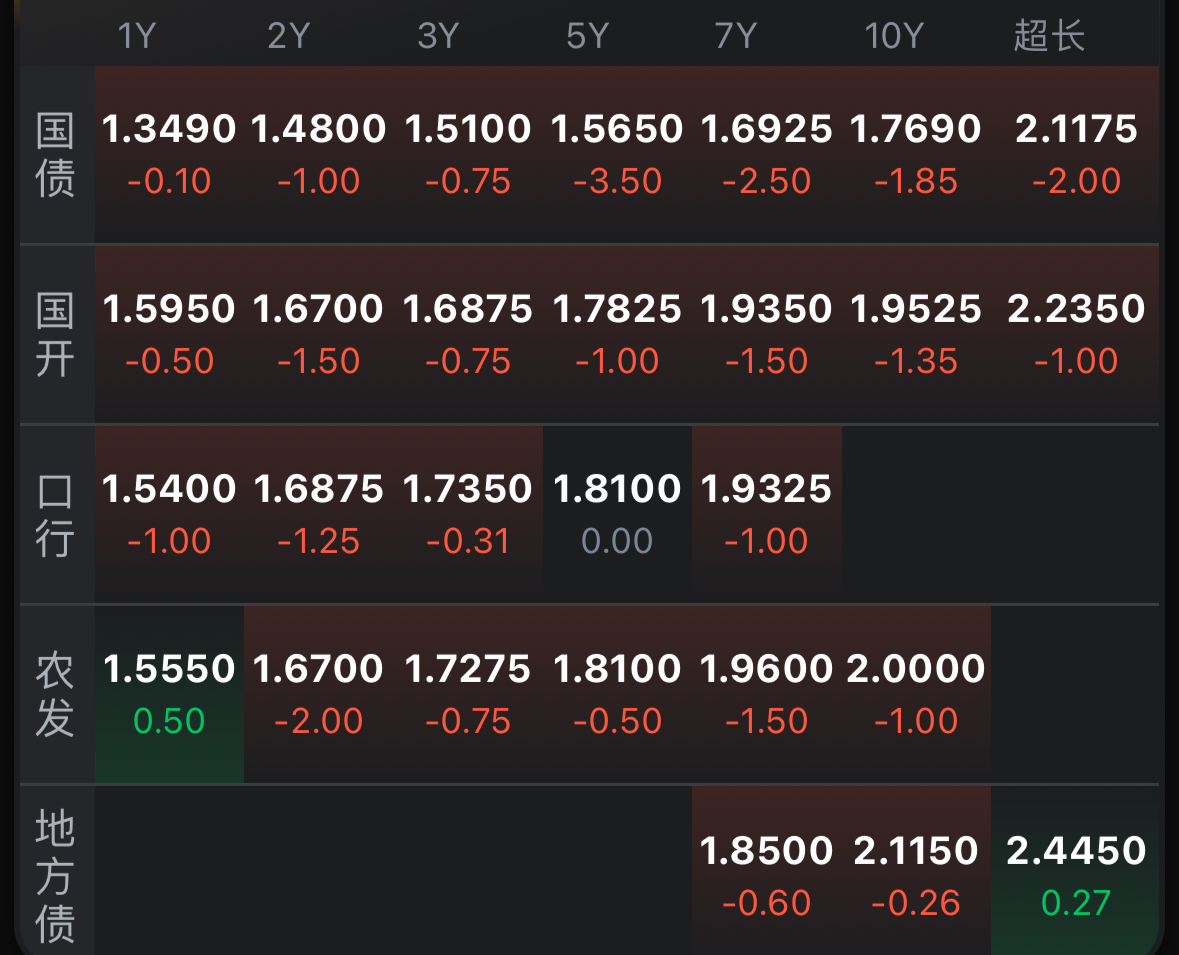Select the 国开 row label

[x=56, y=335]
